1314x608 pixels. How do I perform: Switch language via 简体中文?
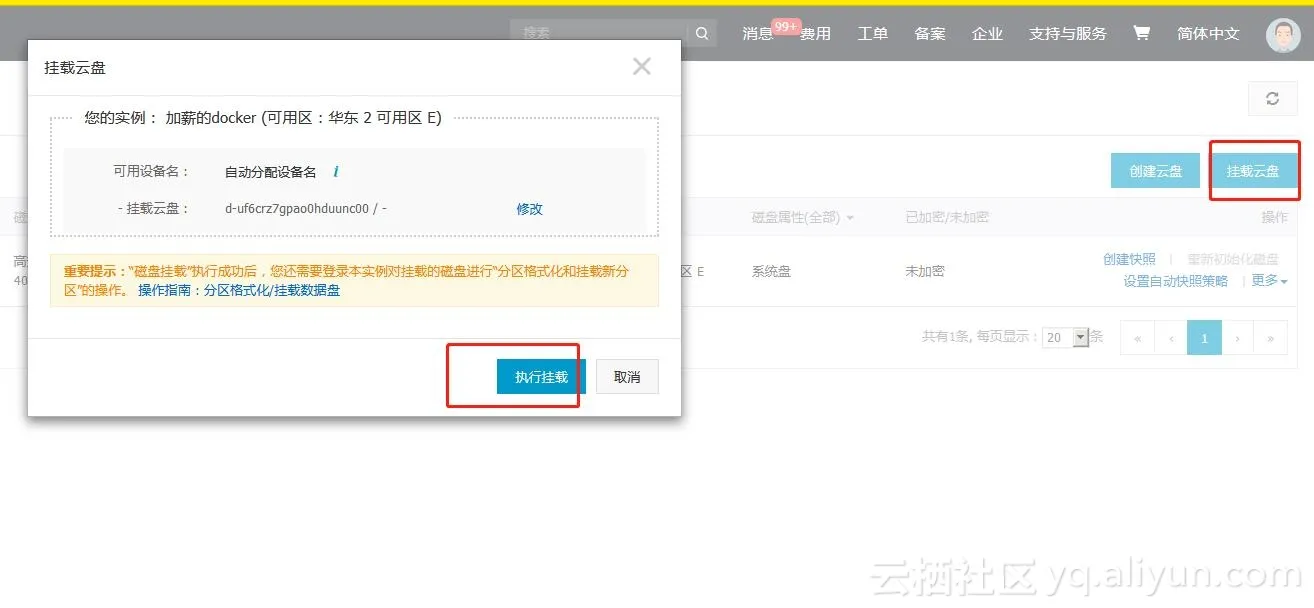tap(1208, 34)
